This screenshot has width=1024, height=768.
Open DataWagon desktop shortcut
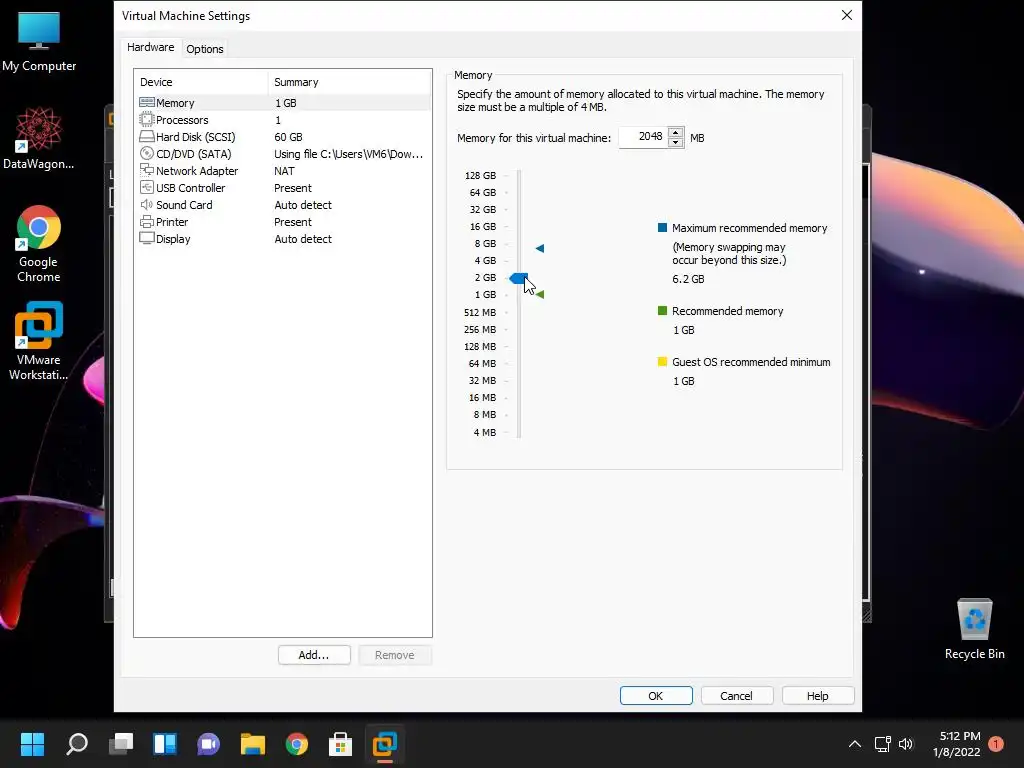point(39,138)
